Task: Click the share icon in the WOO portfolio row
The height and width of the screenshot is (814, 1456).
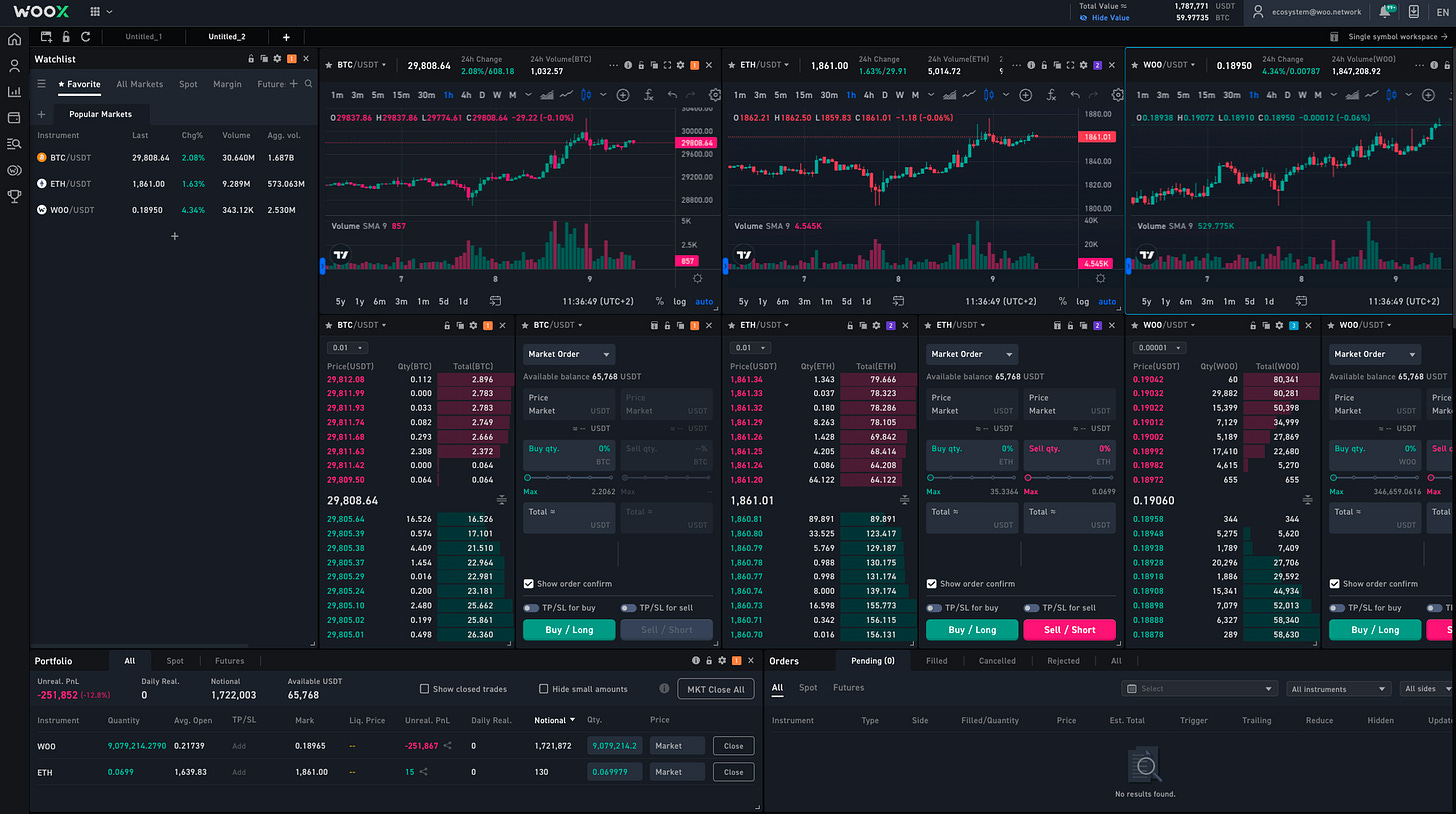Action: (x=447, y=745)
